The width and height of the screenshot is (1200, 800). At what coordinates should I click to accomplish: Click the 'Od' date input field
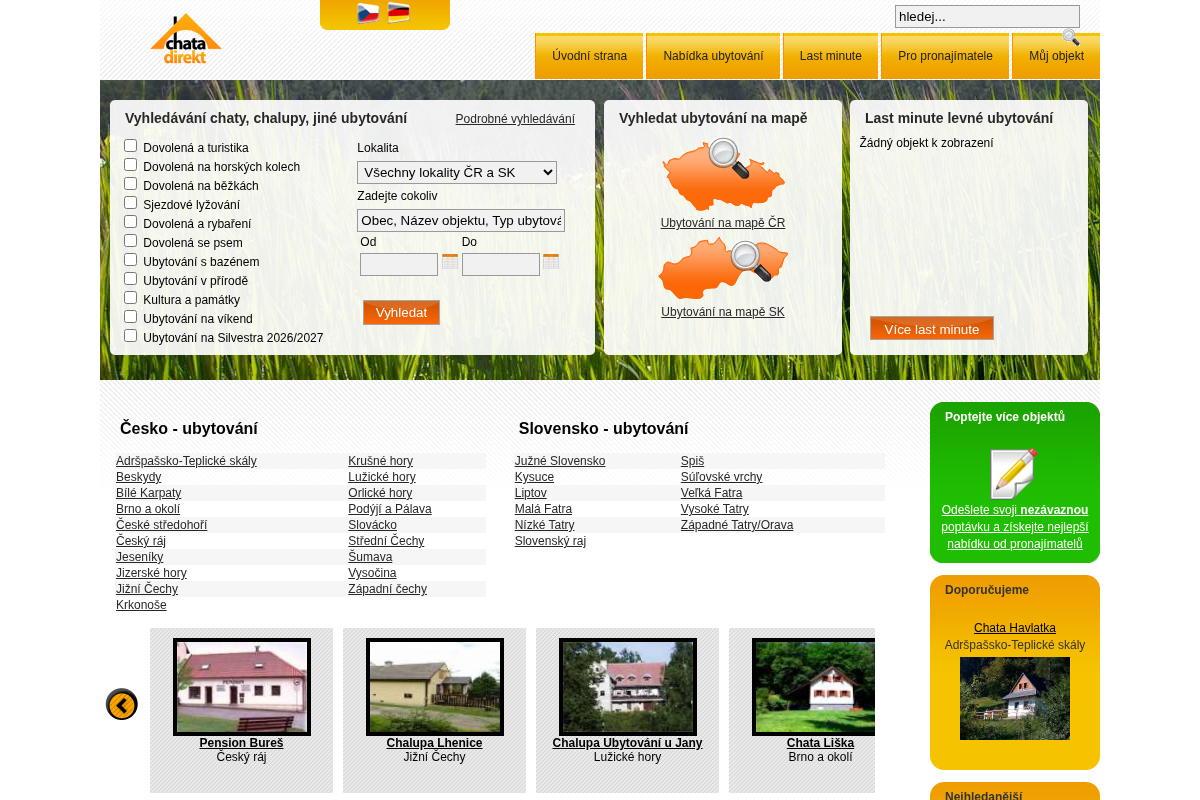coord(399,264)
